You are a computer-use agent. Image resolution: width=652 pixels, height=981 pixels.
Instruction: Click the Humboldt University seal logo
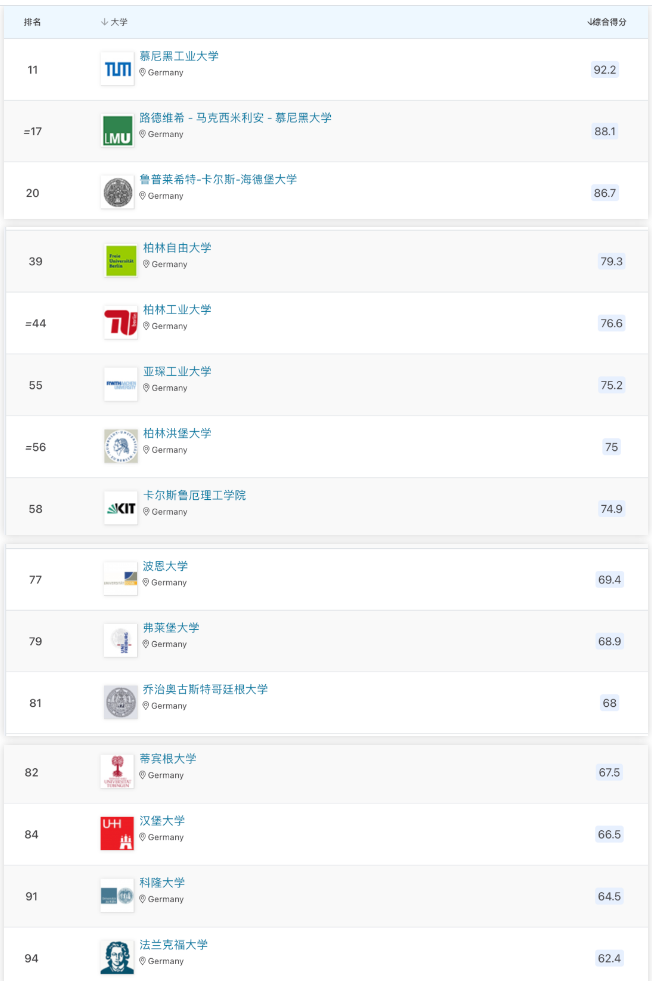pyautogui.click(x=121, y=446)
